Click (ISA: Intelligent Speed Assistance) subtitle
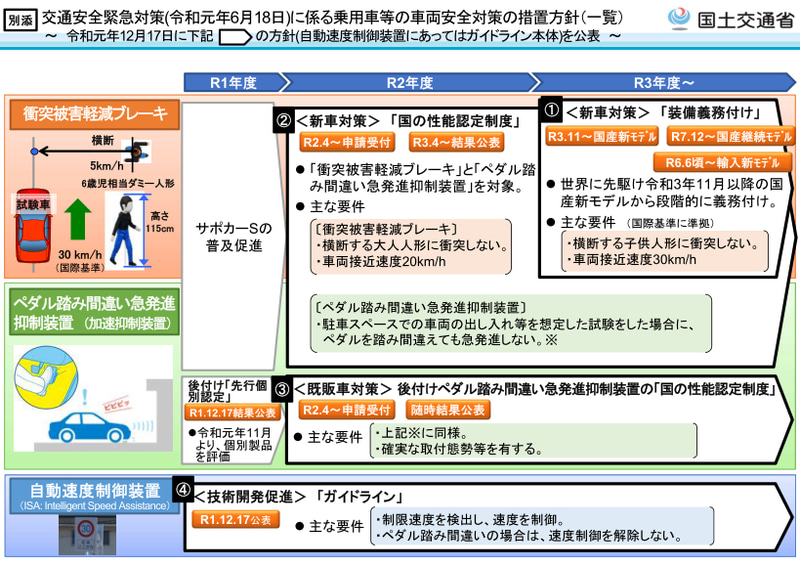This screenshot has height=566, width=800. [95, 506]
